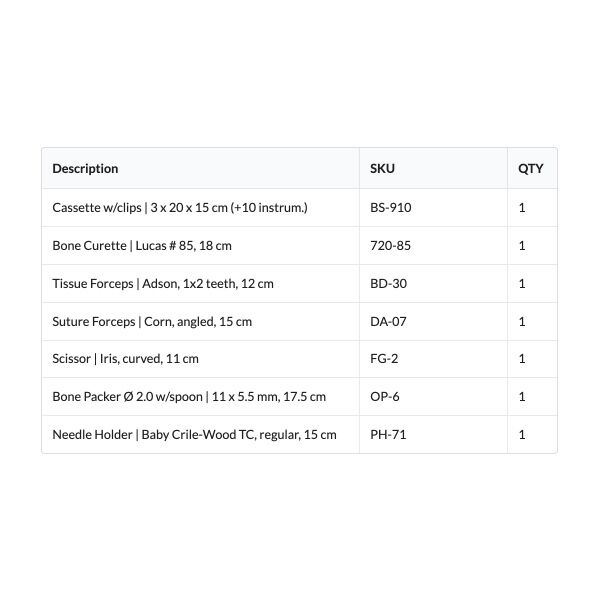Select the Bone Packer w/spoon description
600x600 pixels.
189,396
